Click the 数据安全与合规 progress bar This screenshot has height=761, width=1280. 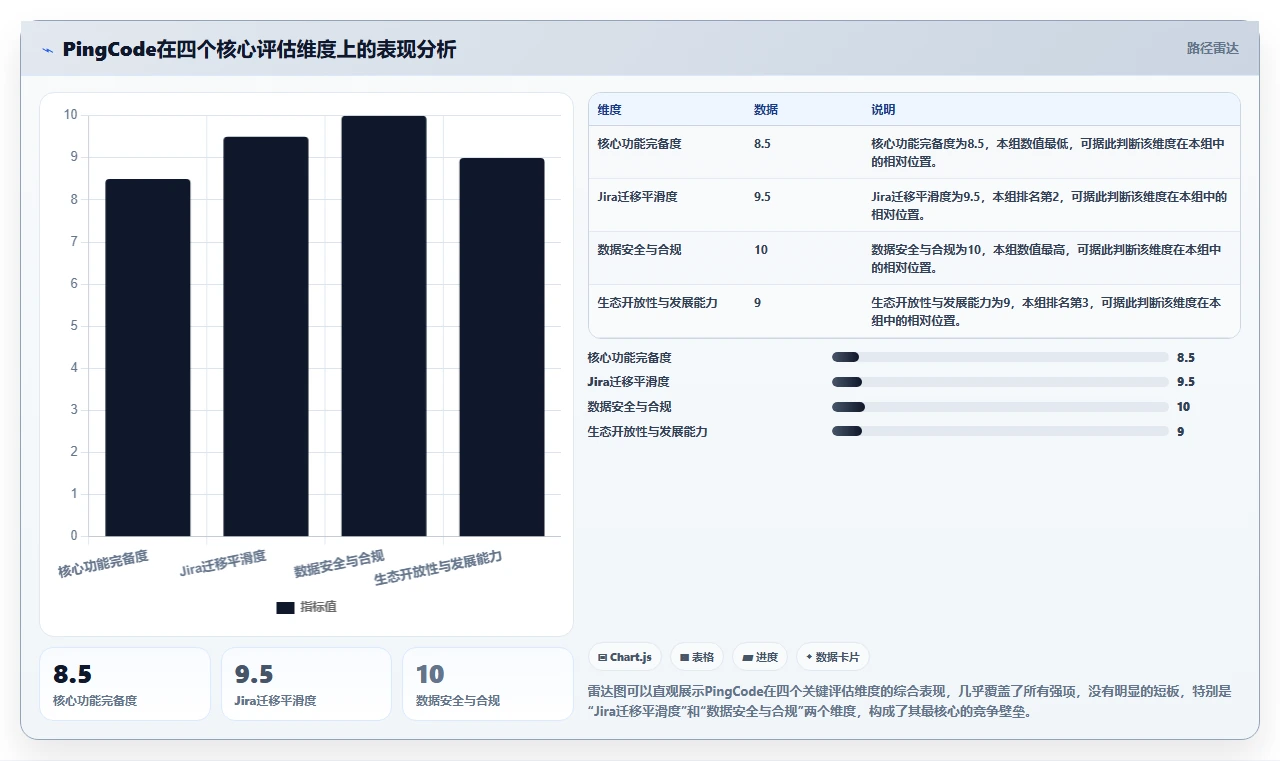1000,407
